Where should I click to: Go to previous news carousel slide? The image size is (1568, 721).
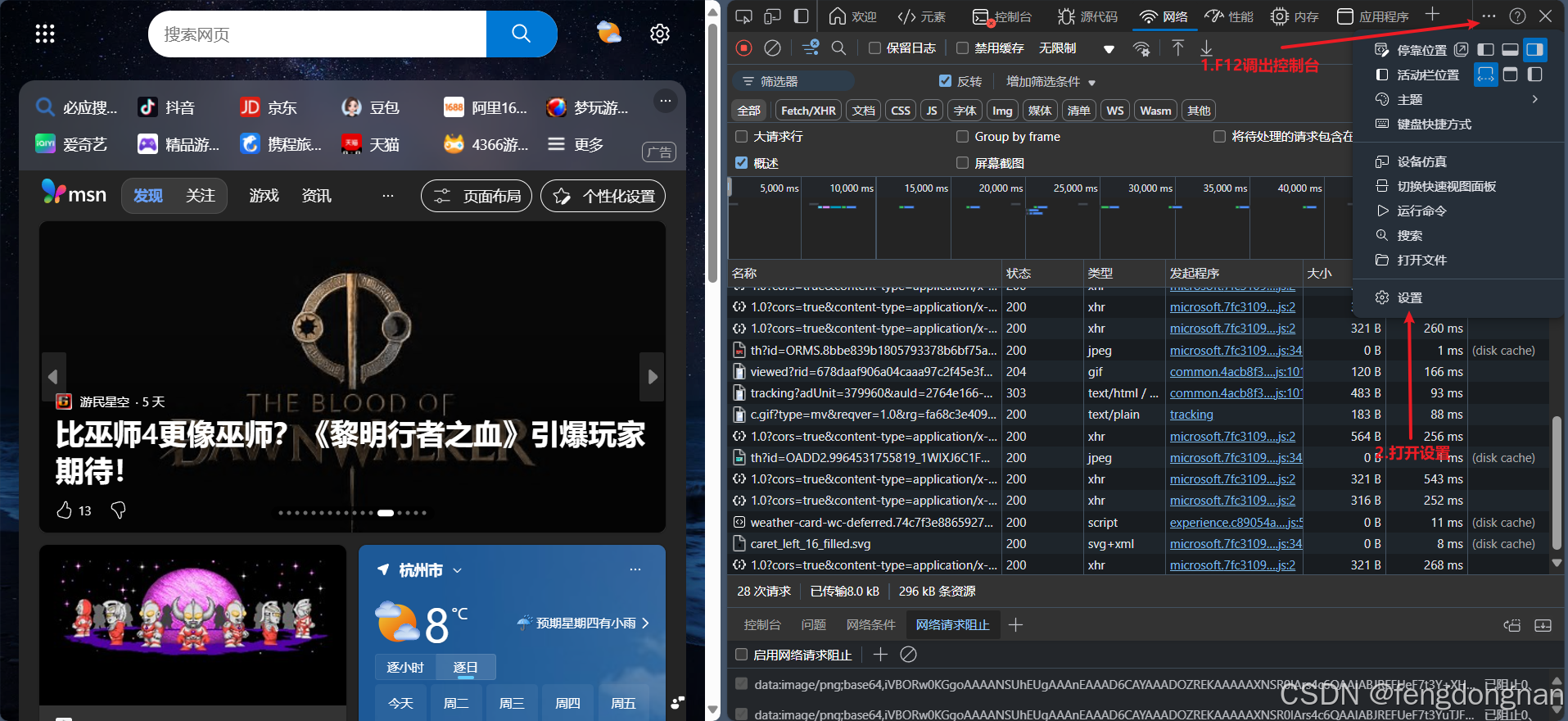[53, 377]
